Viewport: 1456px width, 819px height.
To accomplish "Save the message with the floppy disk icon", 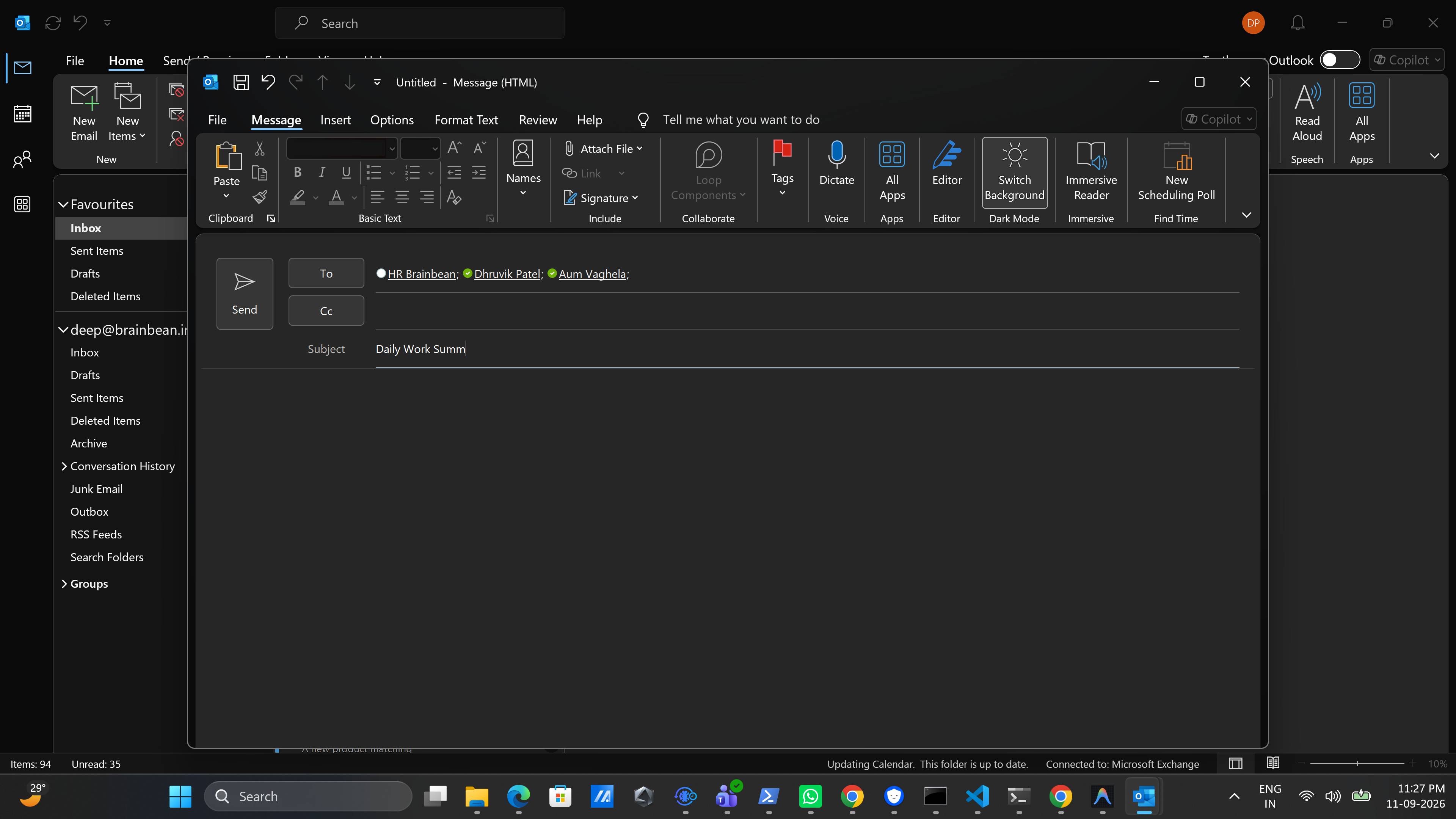I will [241, 83].
